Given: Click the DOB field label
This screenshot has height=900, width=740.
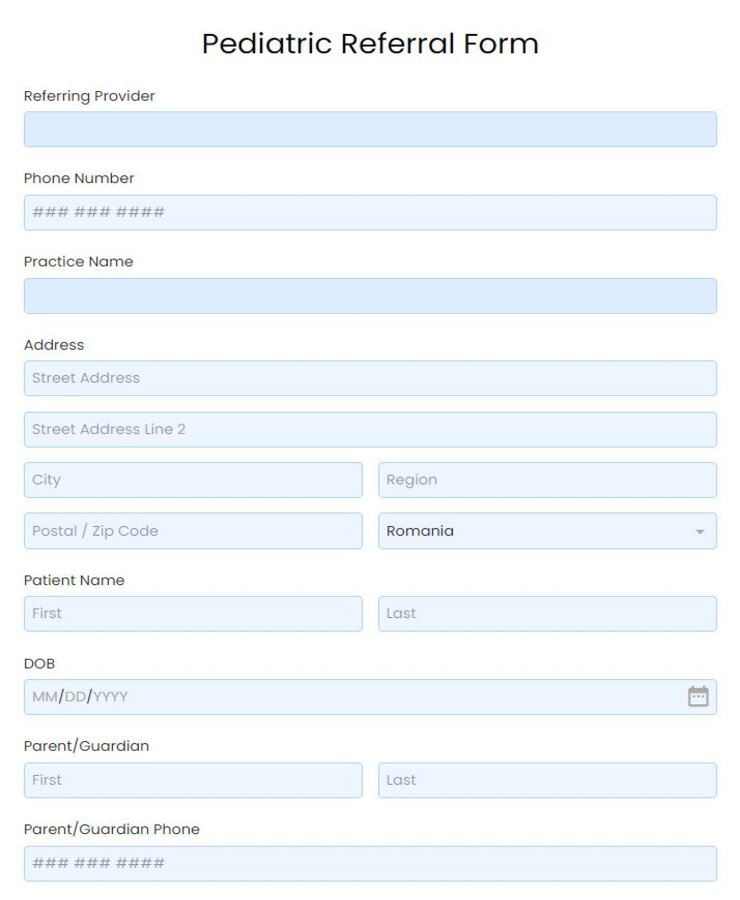Looking at the screenshot, I should (x=40, y=663).
